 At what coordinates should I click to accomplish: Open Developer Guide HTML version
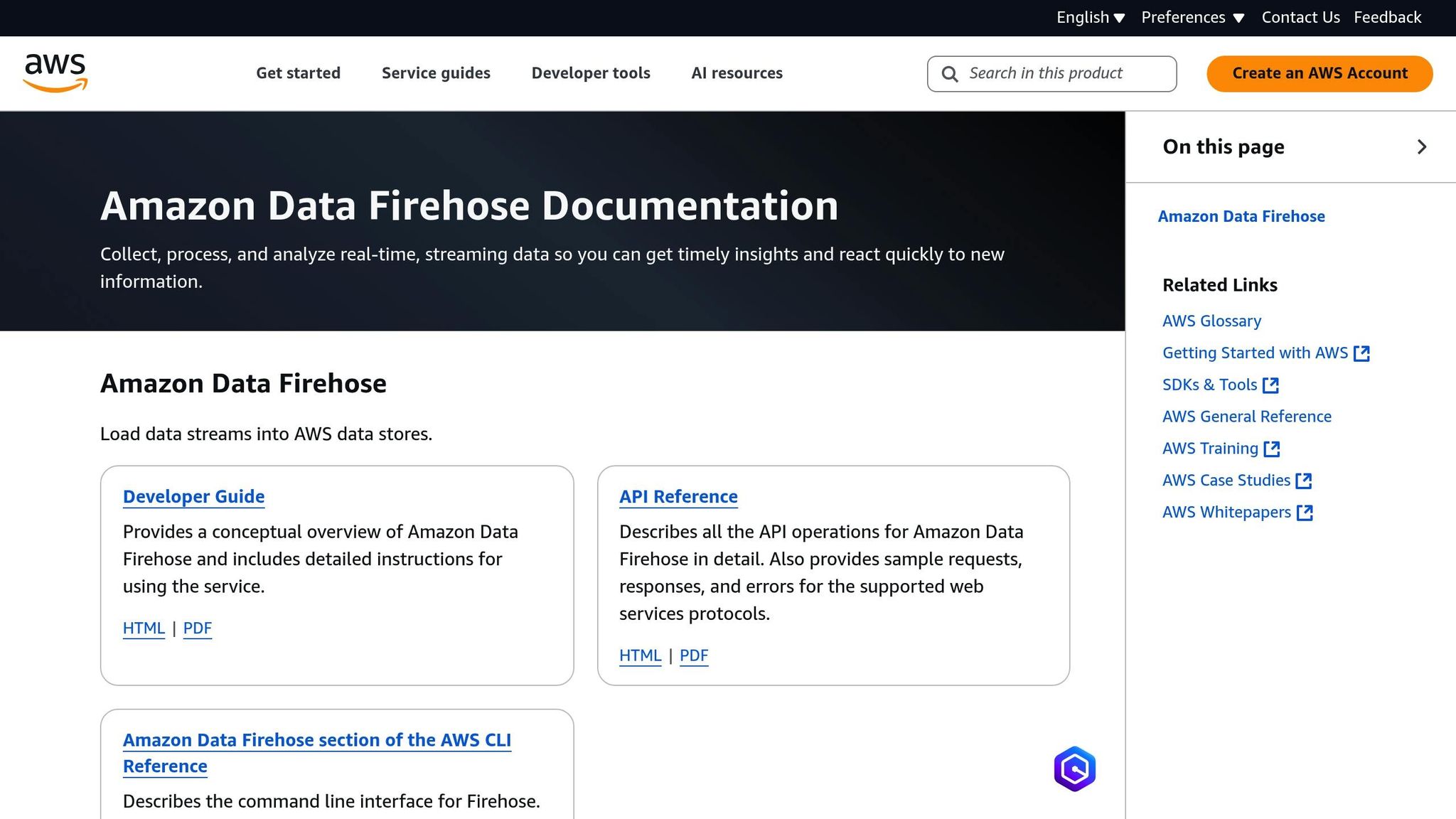point(144,628)
